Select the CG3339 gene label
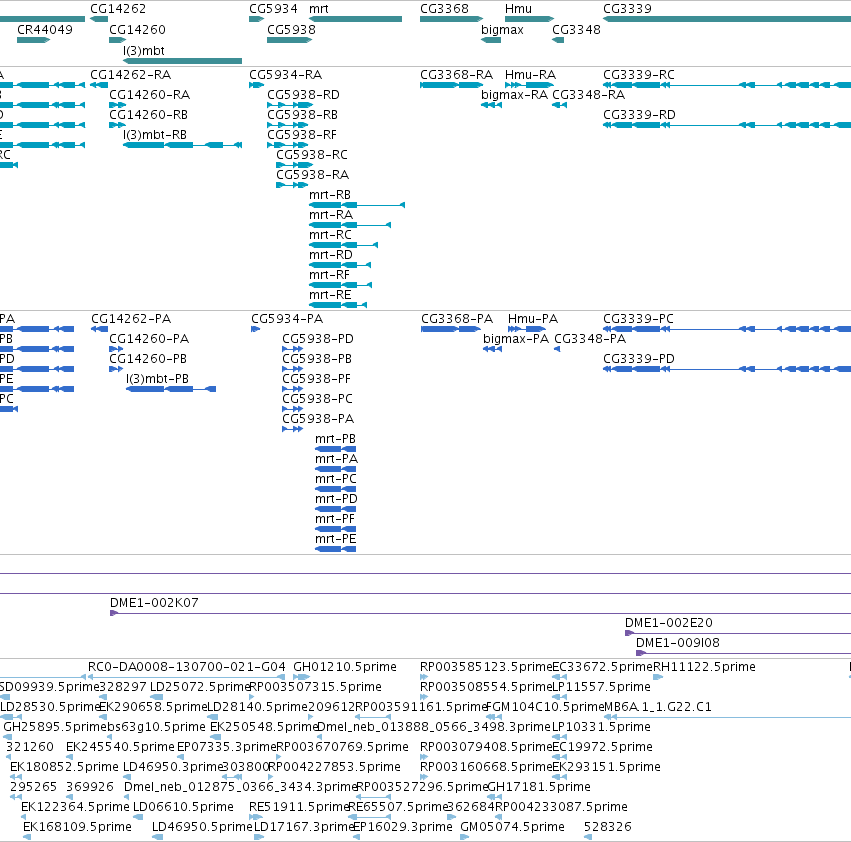Image resolution: width=851 pixels, height=842 pixels. (x=627, y=9)
